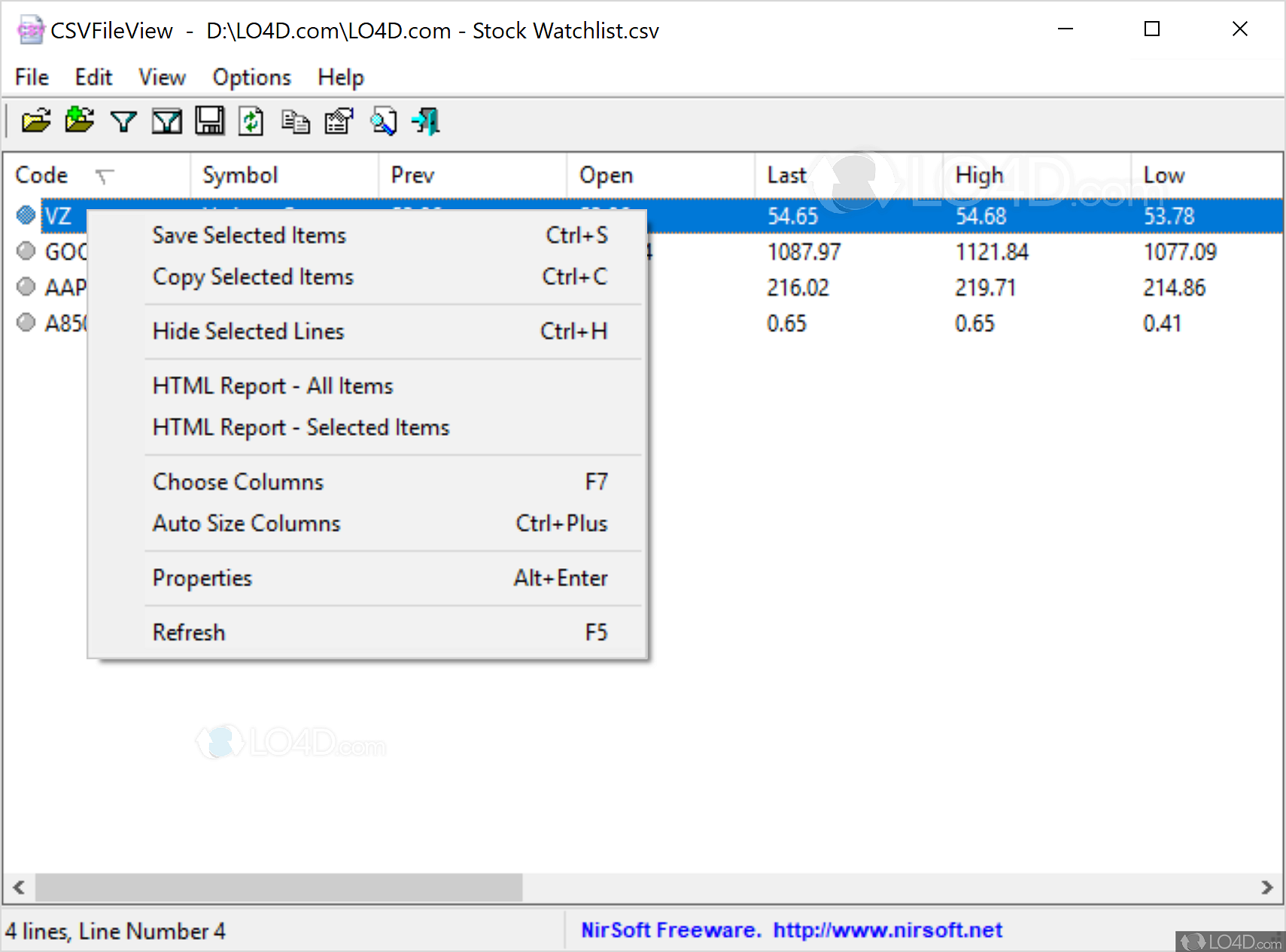Open the Options menu
This screenshot has width=1286, height=952.
coord(251,78)
